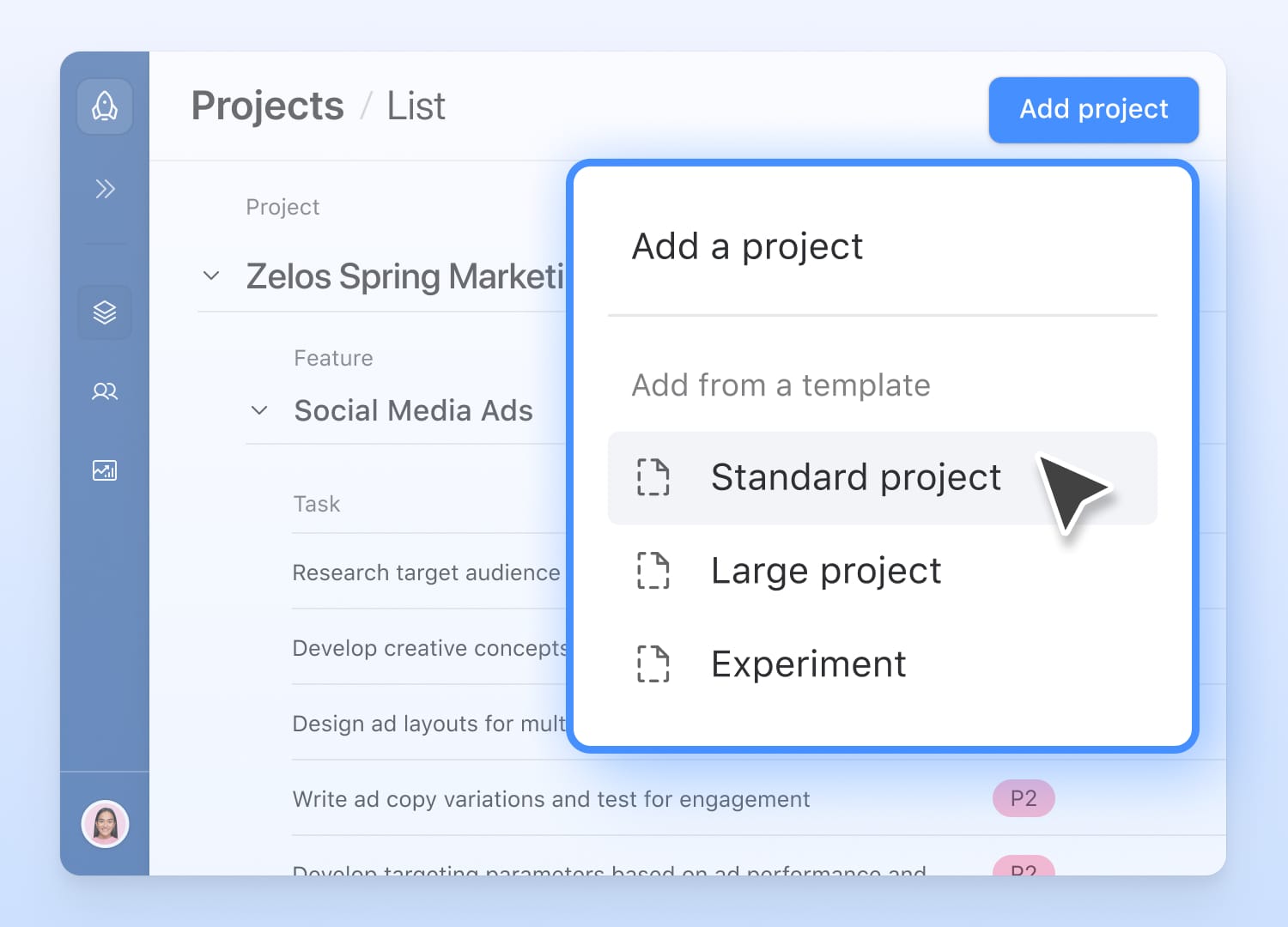
Task: Click the List breadcrumb label
Action: click(x=416, y=106)
